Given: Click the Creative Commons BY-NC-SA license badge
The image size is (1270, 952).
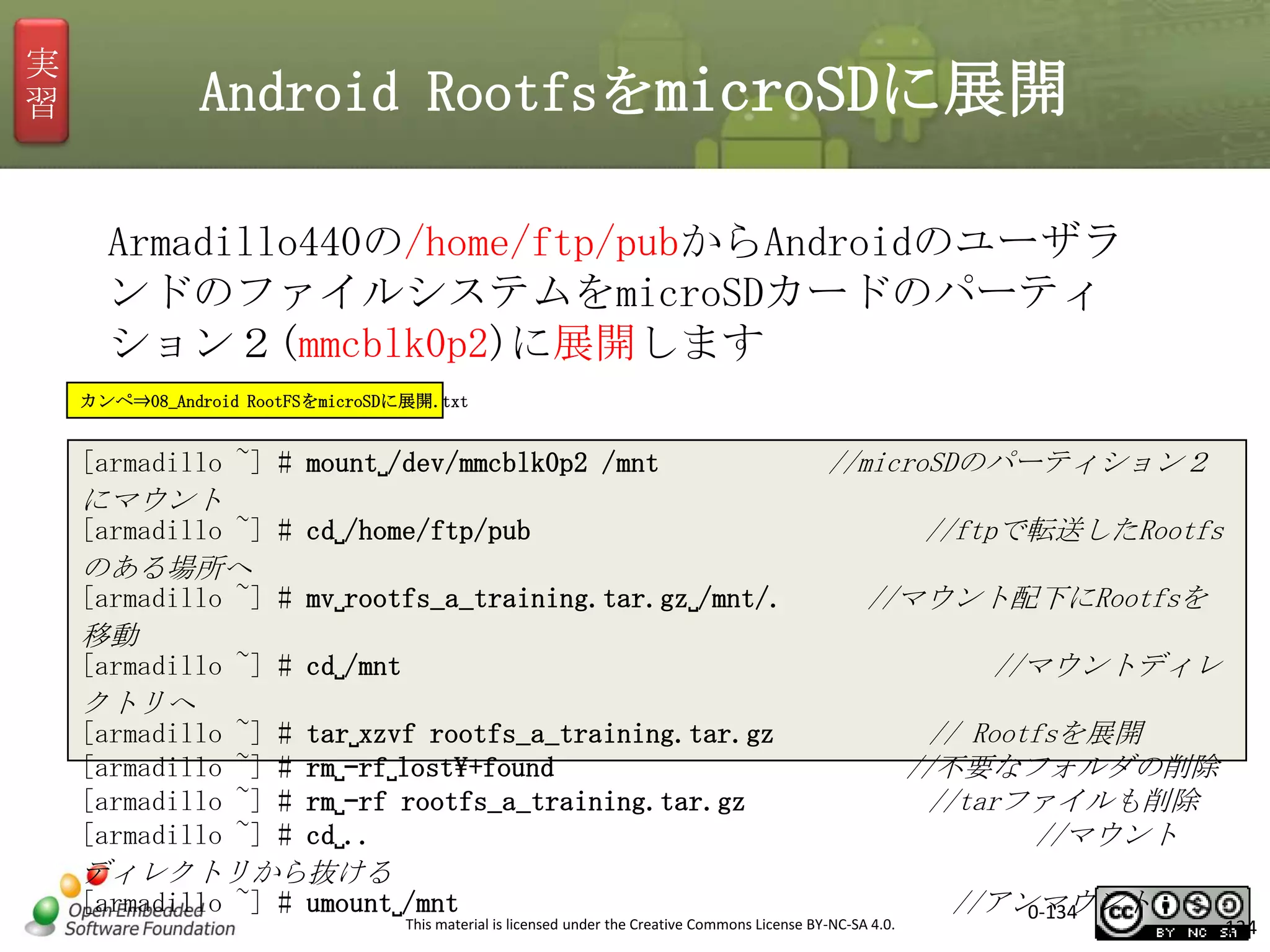Looking at the screenshot, I should pyautogui.click(x=1172, y=913).
